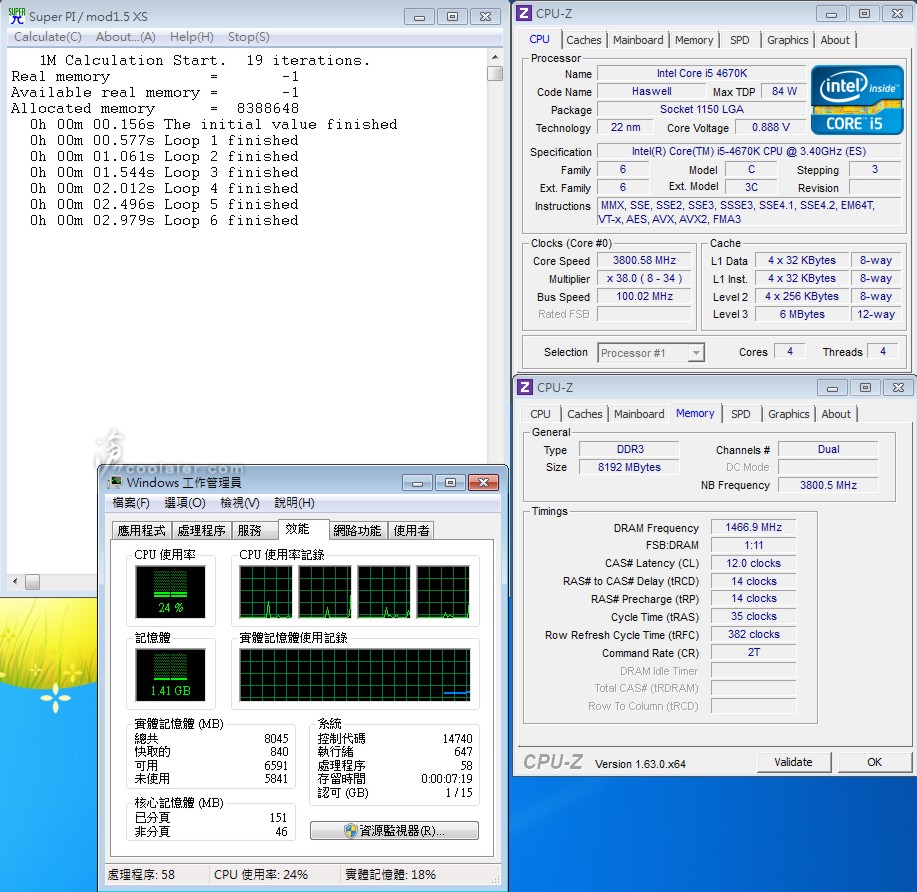Maximize the Super PI window
Viewport: 917px width, 892px height.
click(453, 16)
